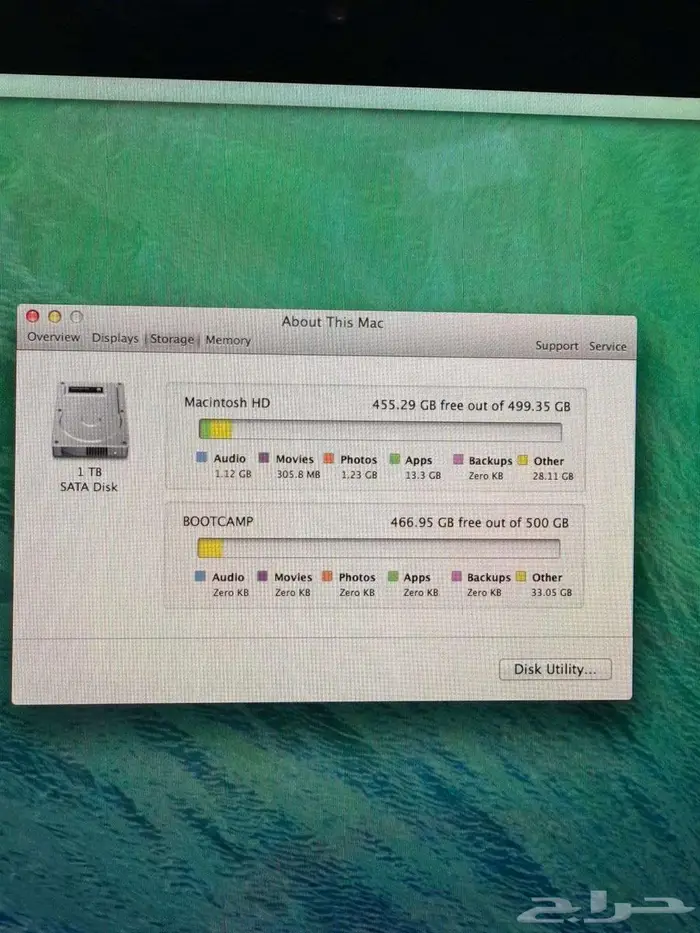This screenshot has width=700, height=933.
Task: Click the About This Mac window title
Action: pyautogui.click(x=332, y=322)
